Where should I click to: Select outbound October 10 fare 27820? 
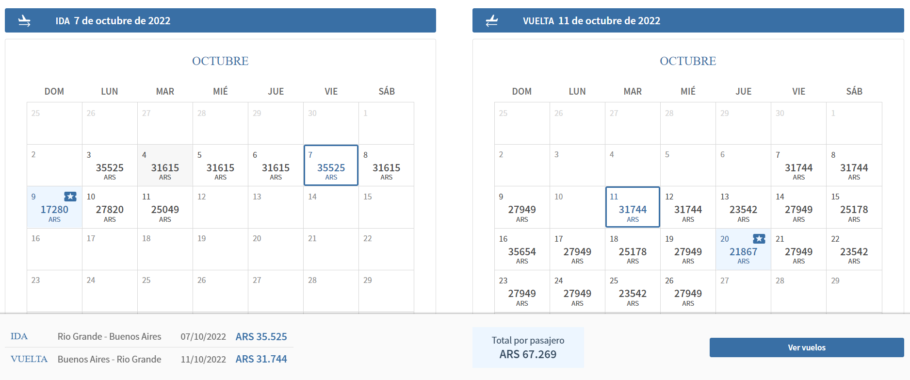tap(110, 208)
